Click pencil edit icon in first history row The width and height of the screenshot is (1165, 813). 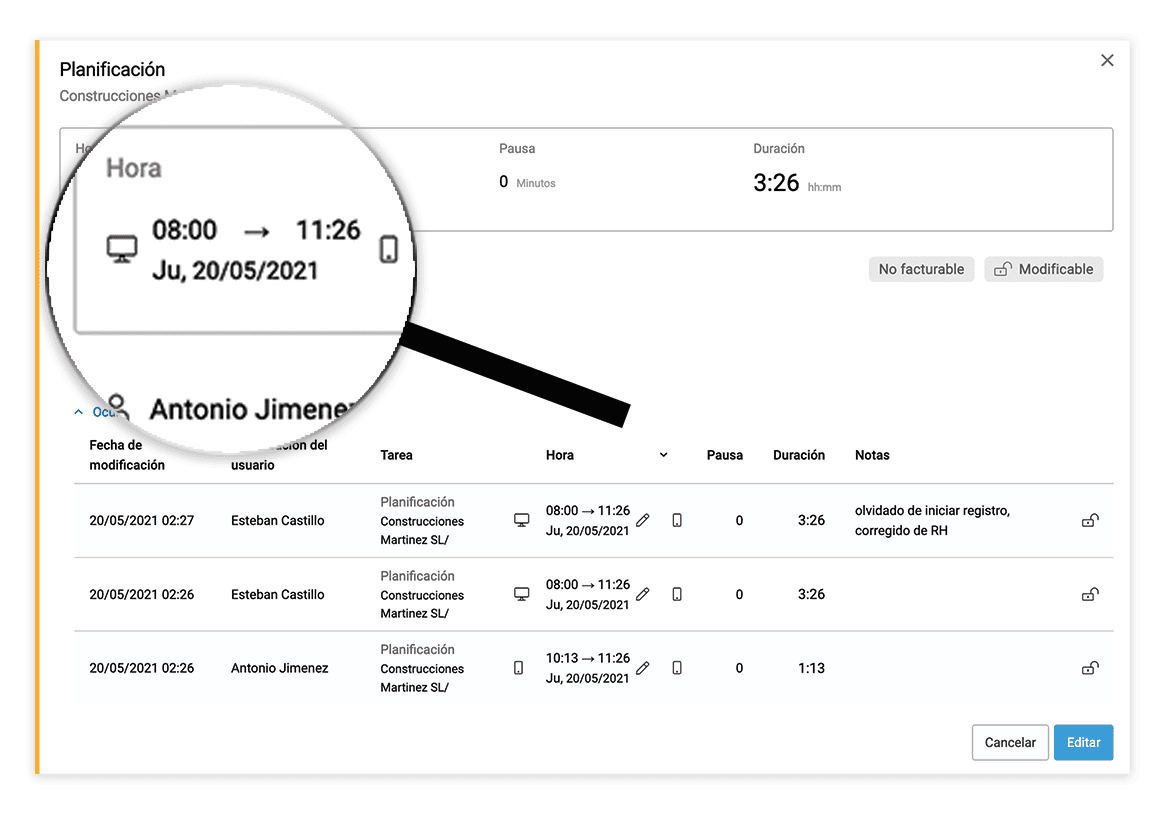click(x=643, y=520)
